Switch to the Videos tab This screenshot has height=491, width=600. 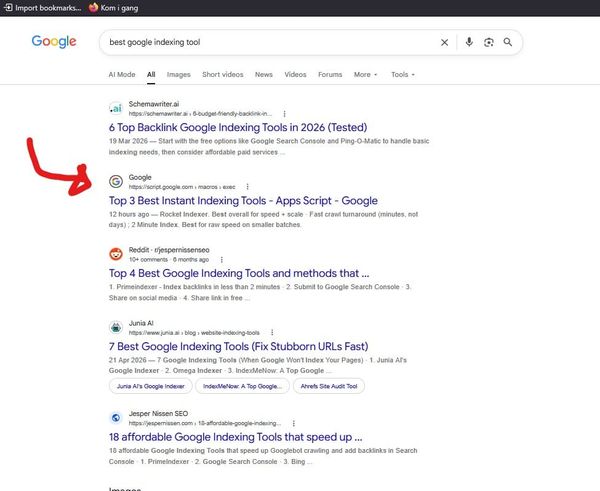point(295,75)
